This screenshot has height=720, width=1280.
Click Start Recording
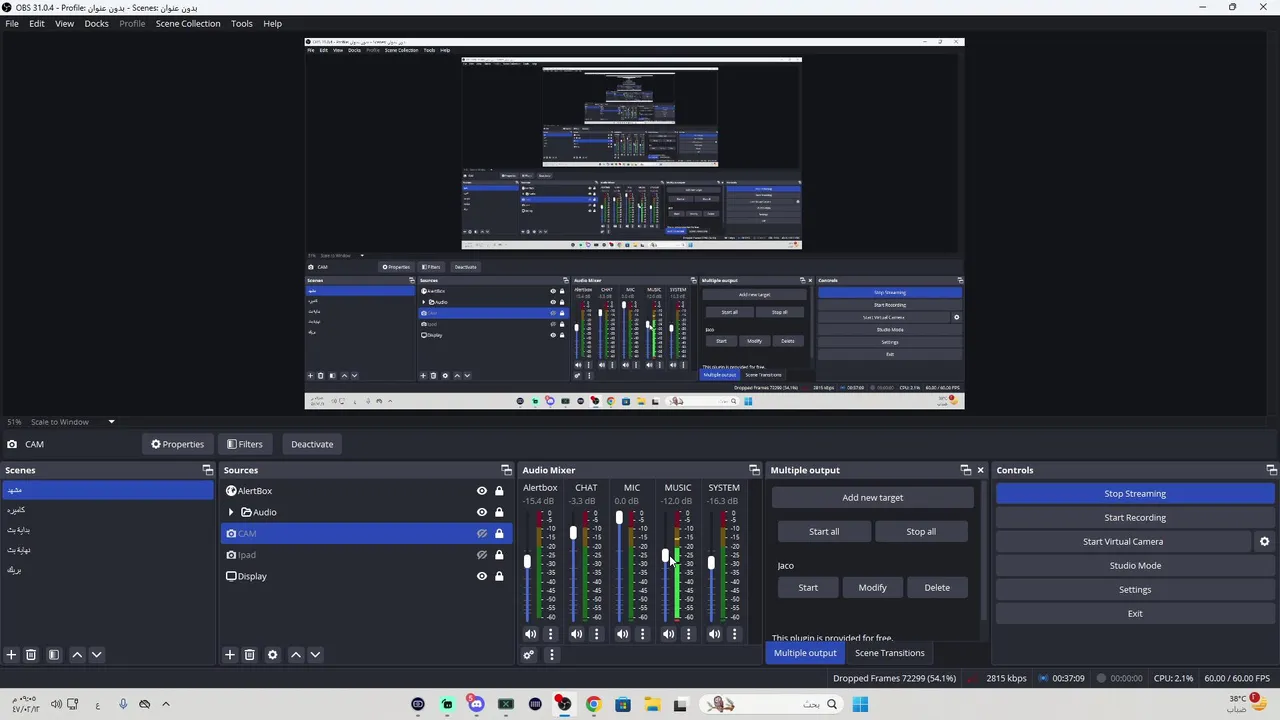click(x=1135, y=518)
